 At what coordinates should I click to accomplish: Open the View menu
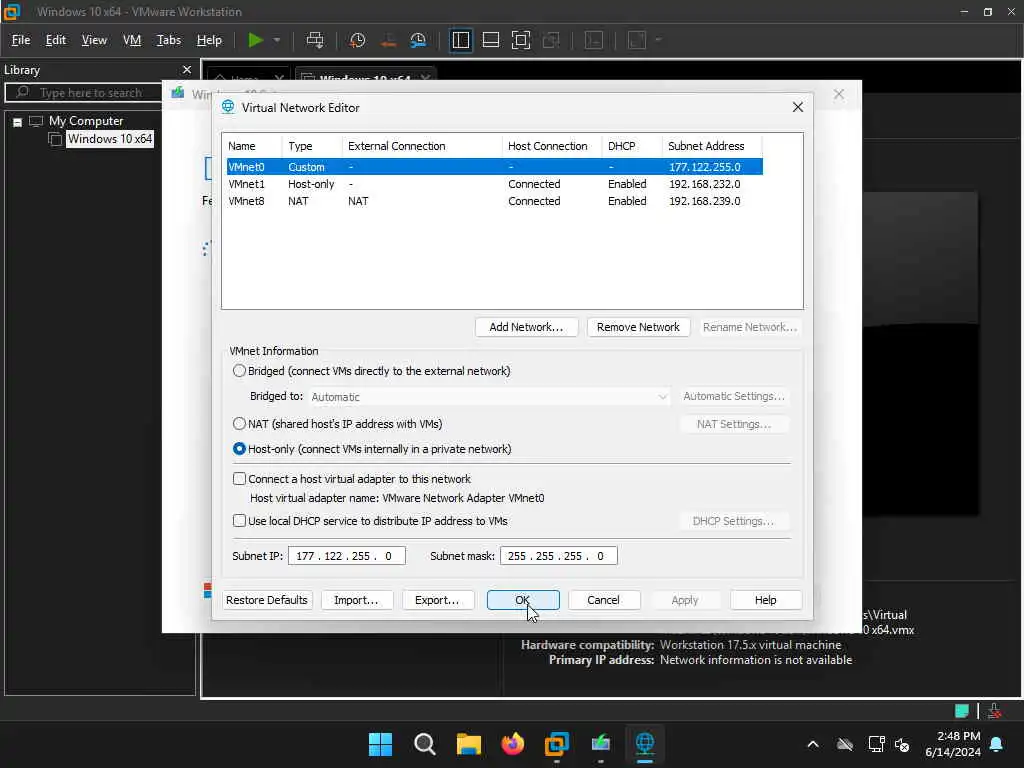point(94,40)
